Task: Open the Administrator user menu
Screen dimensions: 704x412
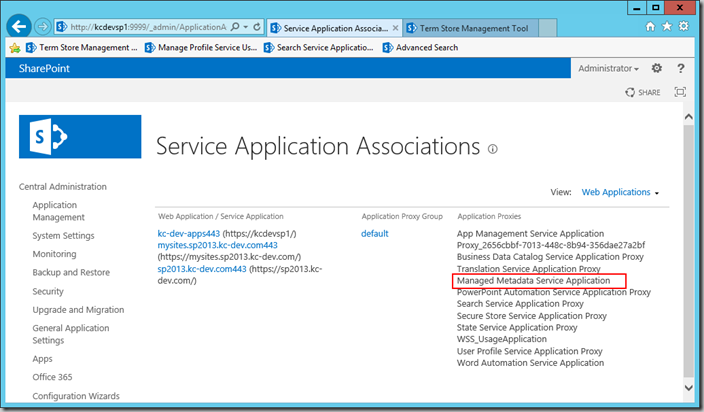Action: point(608,68)
